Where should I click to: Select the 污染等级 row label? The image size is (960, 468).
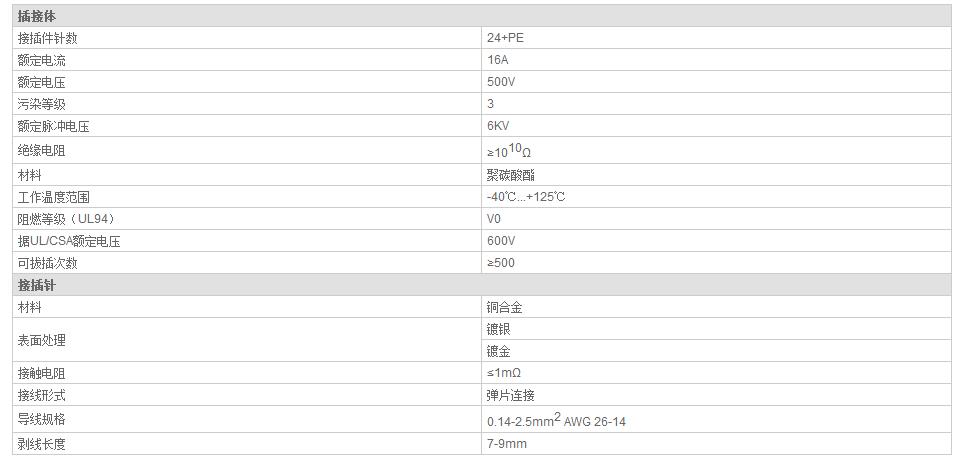41,104
